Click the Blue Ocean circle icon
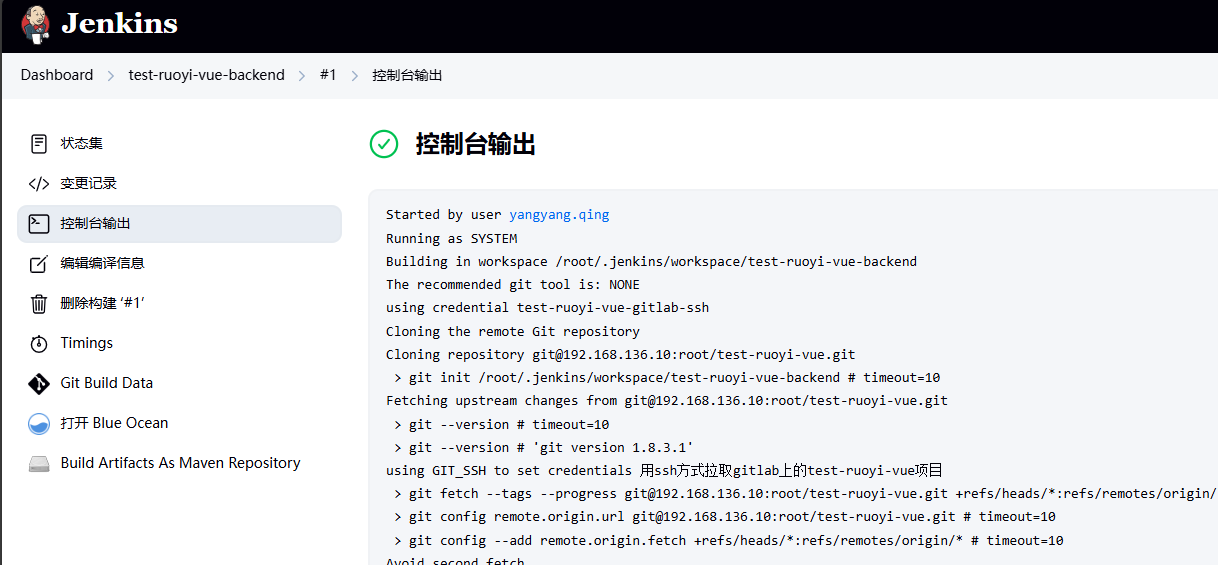 39,423
